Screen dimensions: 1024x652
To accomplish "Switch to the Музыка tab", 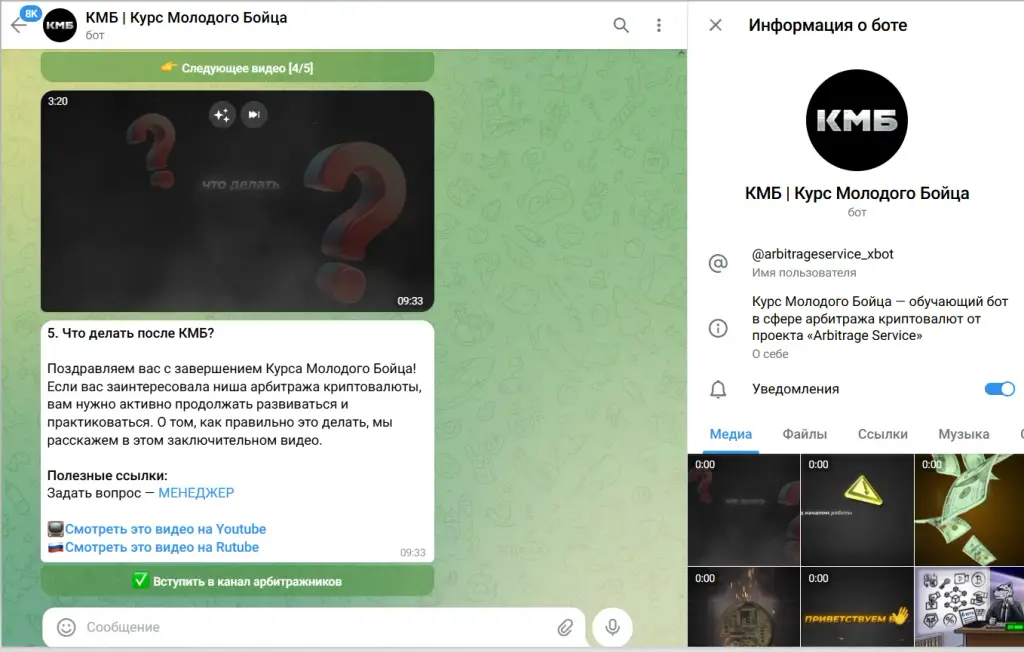I will coord(963,434).
